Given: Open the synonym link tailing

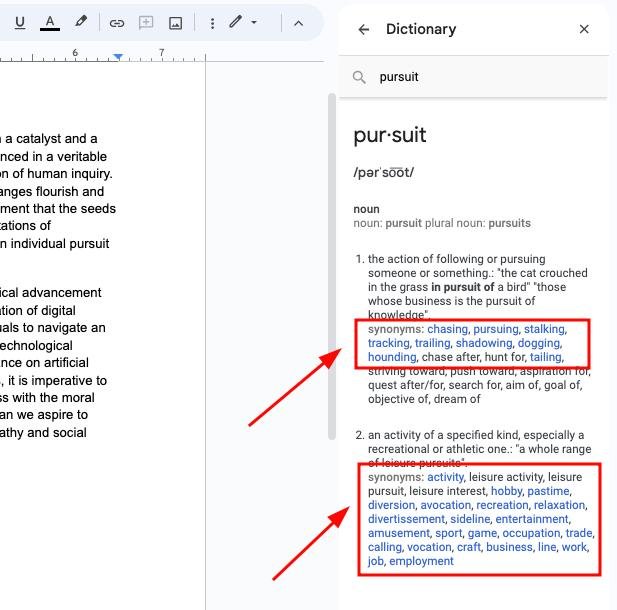Looking at the screenshot, I should point(545,357).
